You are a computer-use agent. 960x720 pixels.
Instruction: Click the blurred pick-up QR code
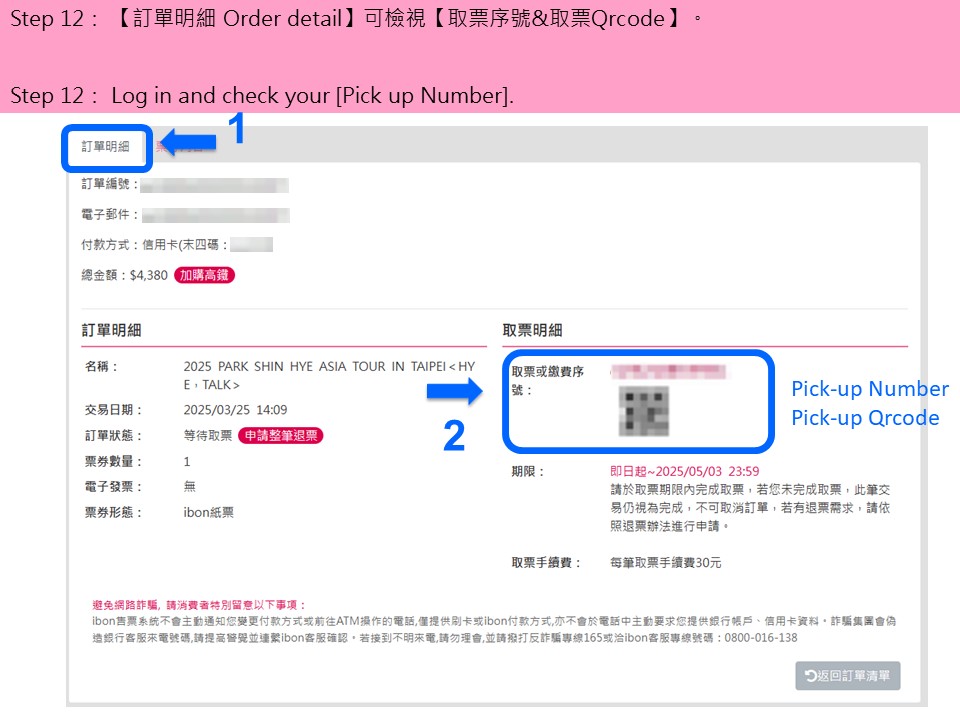[643, 411]
